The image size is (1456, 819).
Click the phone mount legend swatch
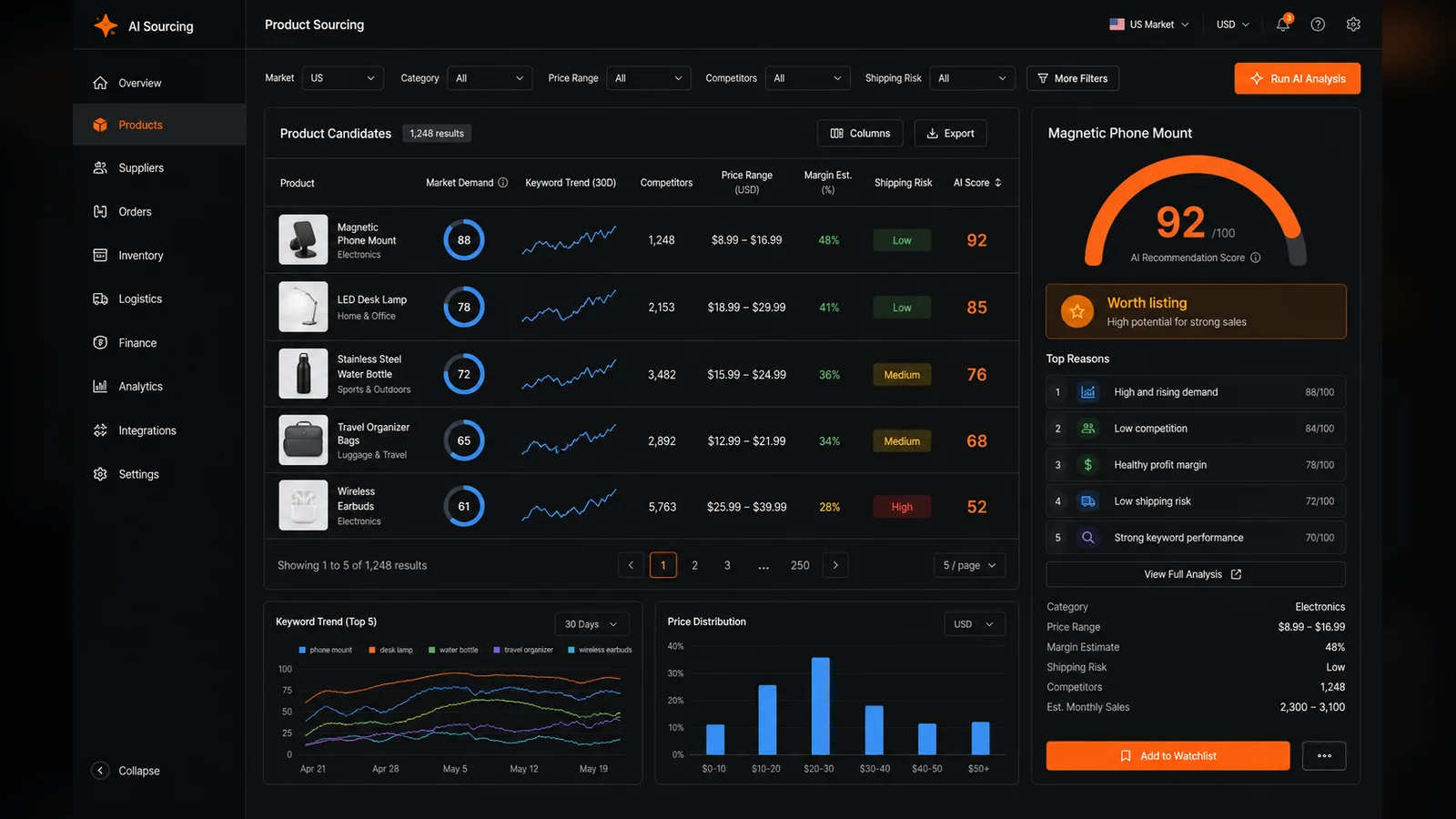(x=302, y=650)
